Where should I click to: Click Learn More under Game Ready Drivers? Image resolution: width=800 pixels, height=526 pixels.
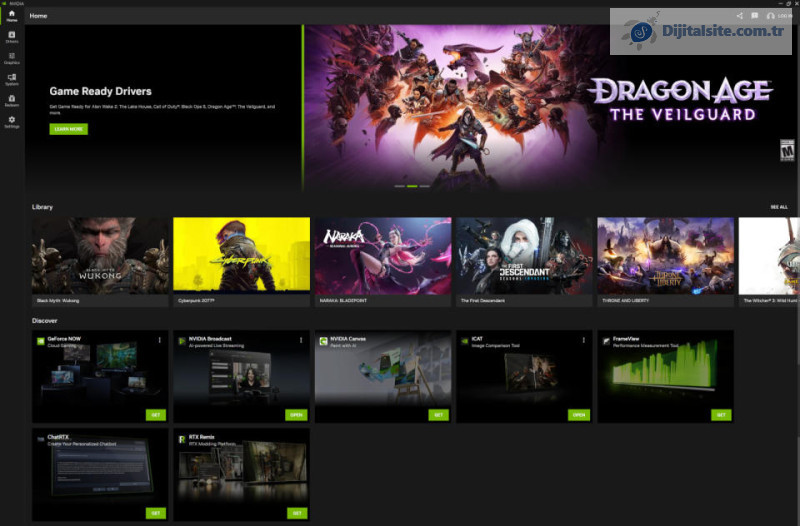(x=68, y=129)
